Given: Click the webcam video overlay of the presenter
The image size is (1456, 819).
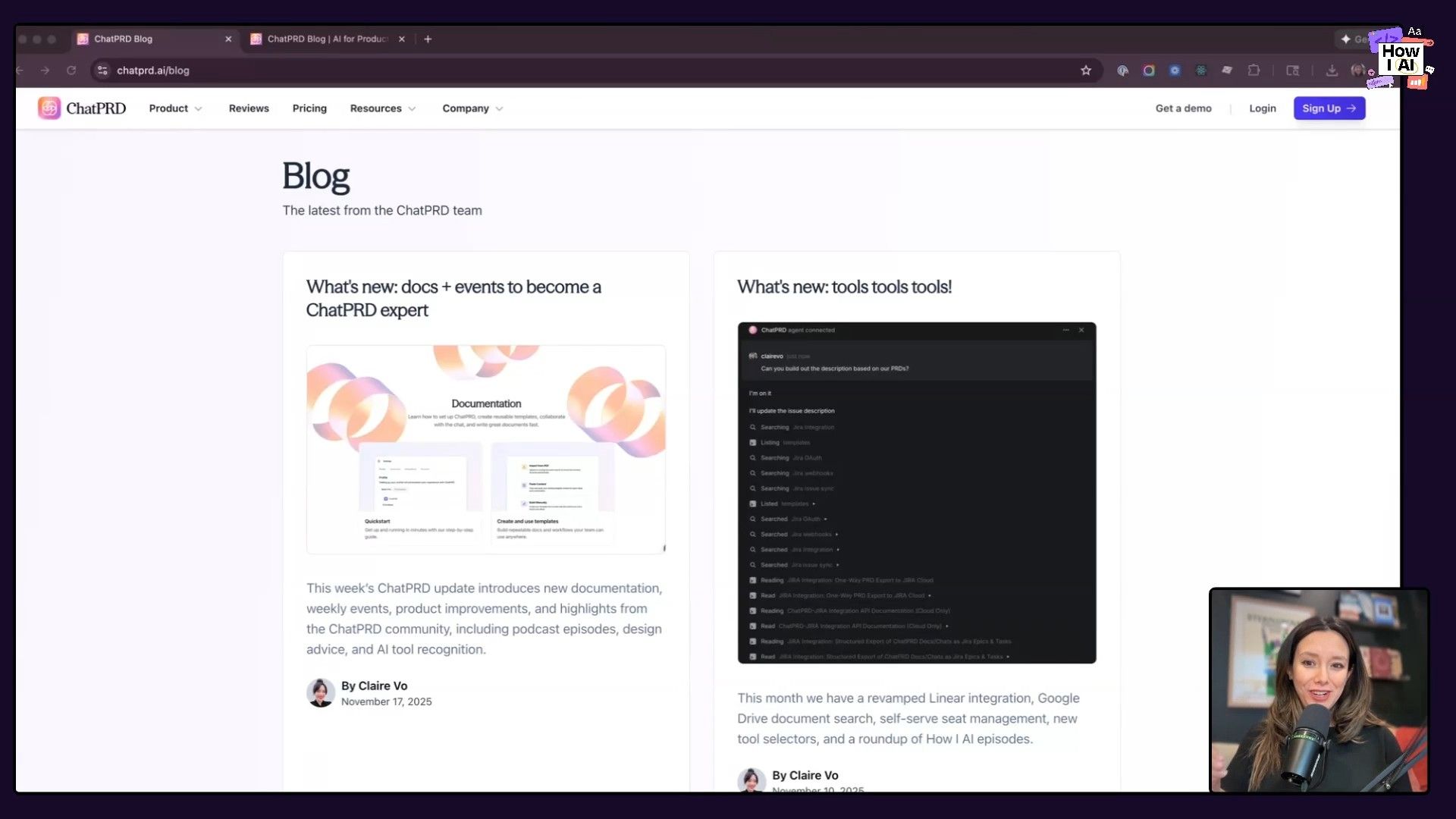Looking at the screenshot, I should 1319,691.
